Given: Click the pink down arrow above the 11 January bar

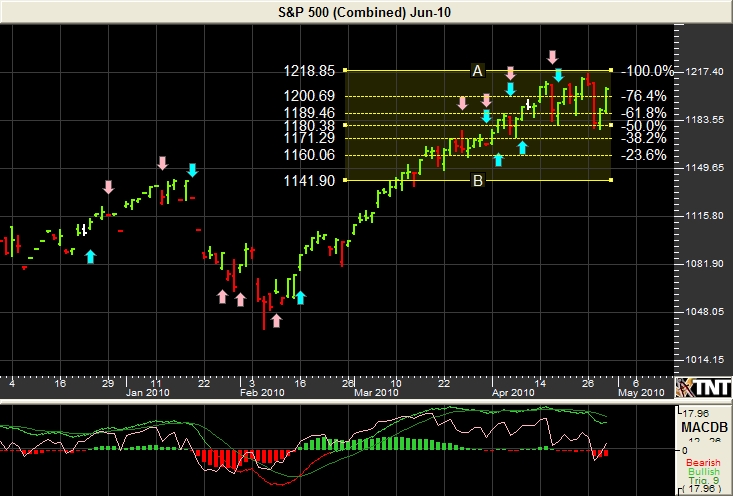Looking at the screenshot, I should click(x=162, y=163).
